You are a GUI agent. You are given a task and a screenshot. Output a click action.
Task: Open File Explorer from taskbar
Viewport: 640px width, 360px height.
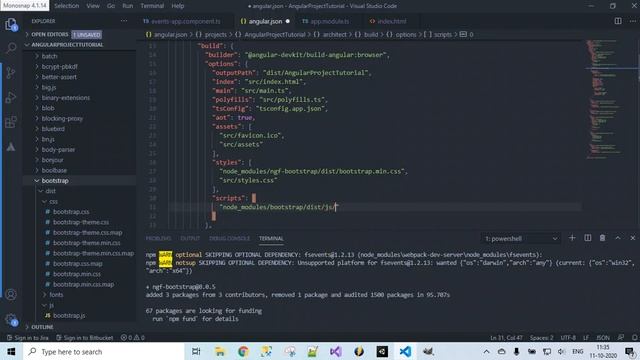click(220, 351)
